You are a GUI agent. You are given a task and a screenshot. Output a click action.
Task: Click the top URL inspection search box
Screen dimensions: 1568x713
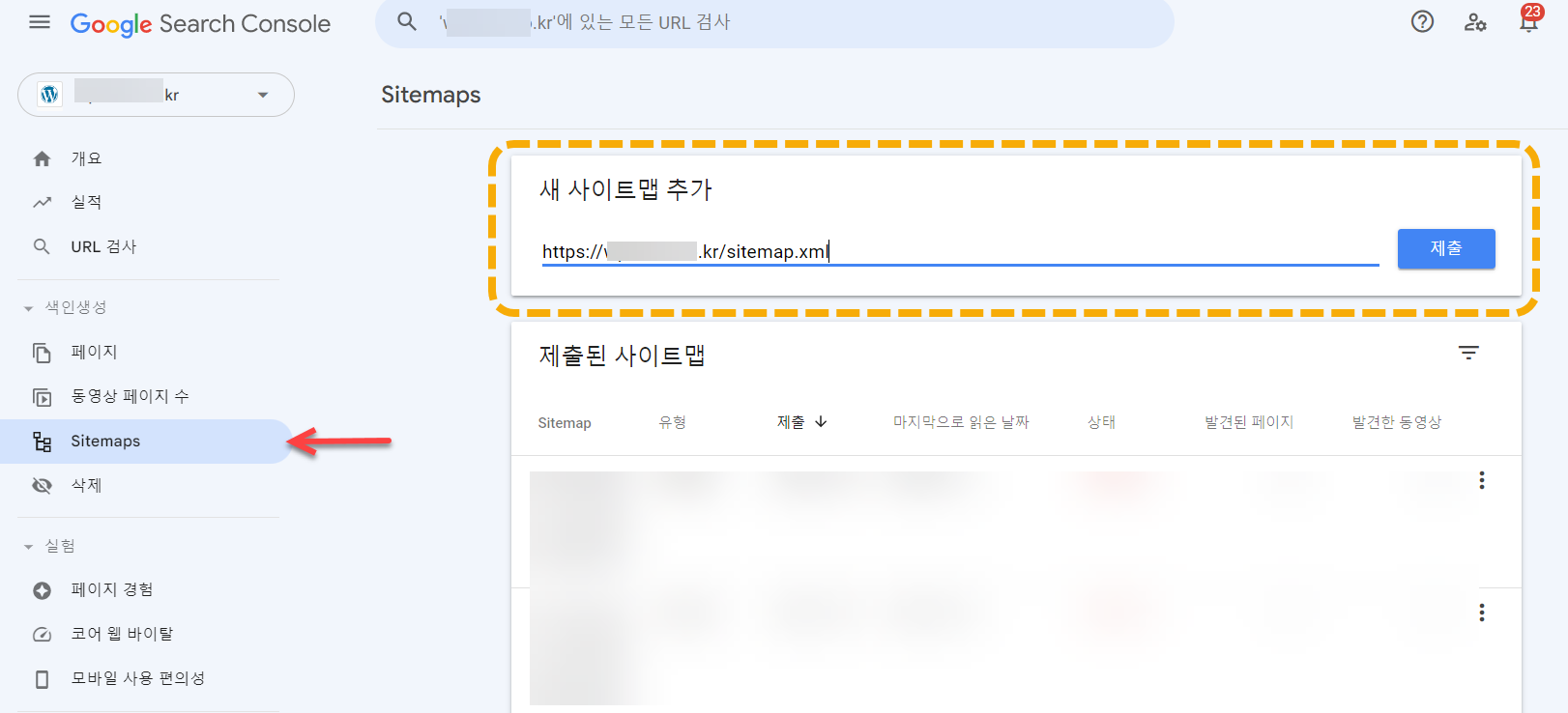(x=774, y=22)
